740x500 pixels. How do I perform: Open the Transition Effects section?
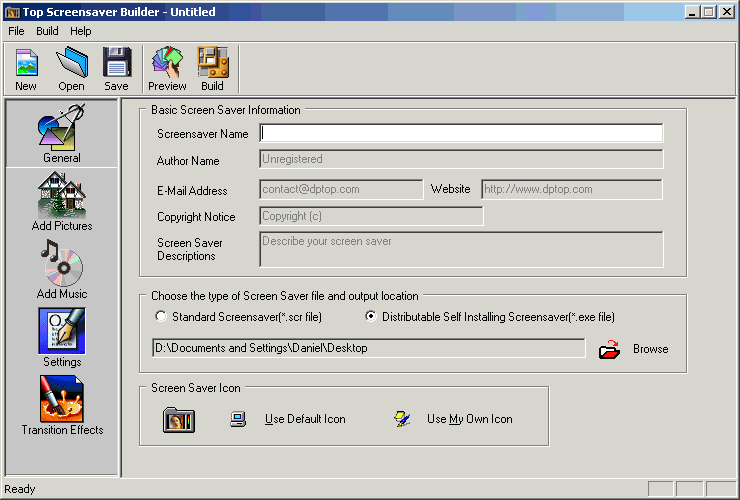[x=62, y=405]
